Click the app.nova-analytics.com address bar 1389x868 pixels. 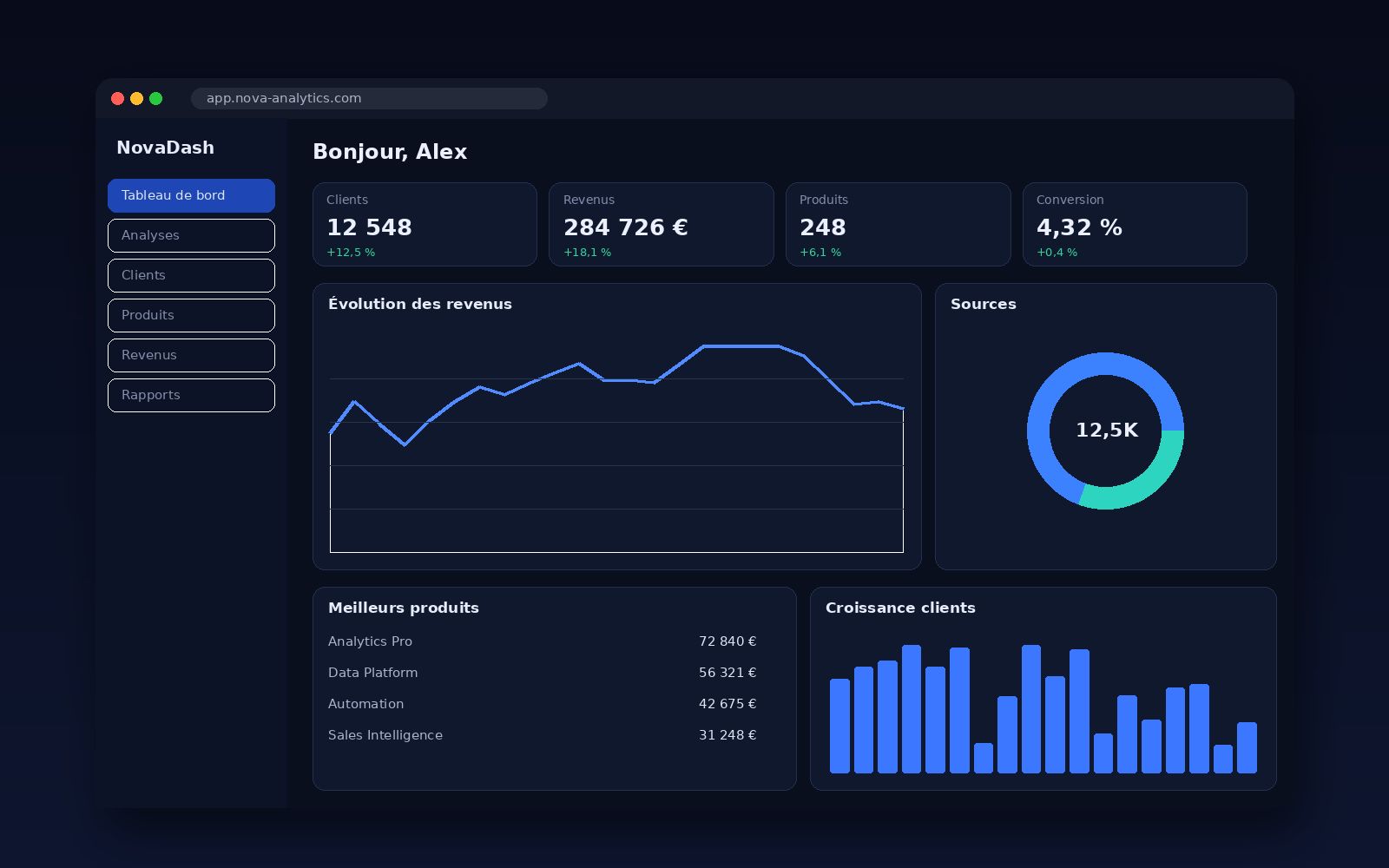click(369, 98)
